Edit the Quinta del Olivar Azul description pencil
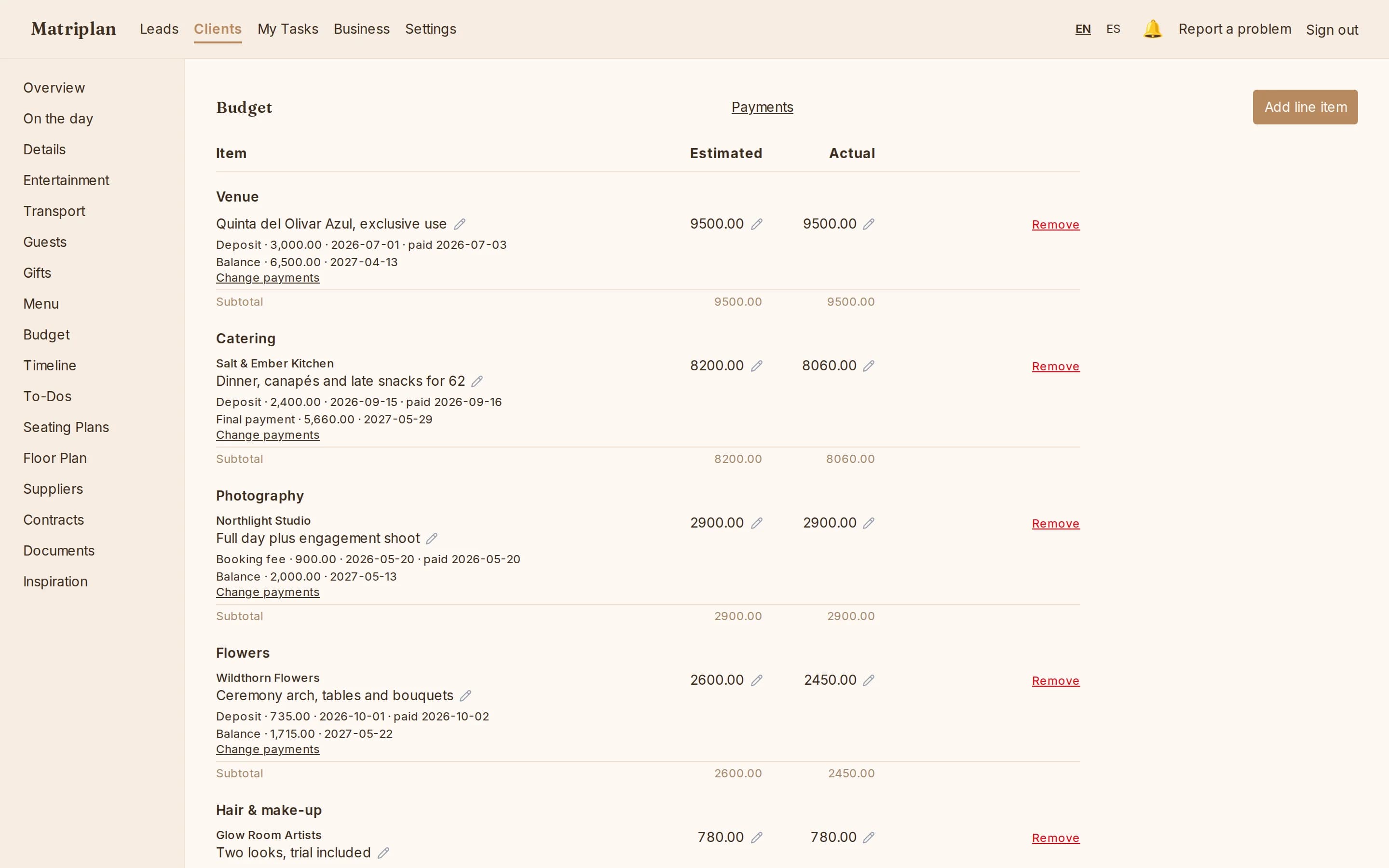1389x868 pixels. (460, 224)
